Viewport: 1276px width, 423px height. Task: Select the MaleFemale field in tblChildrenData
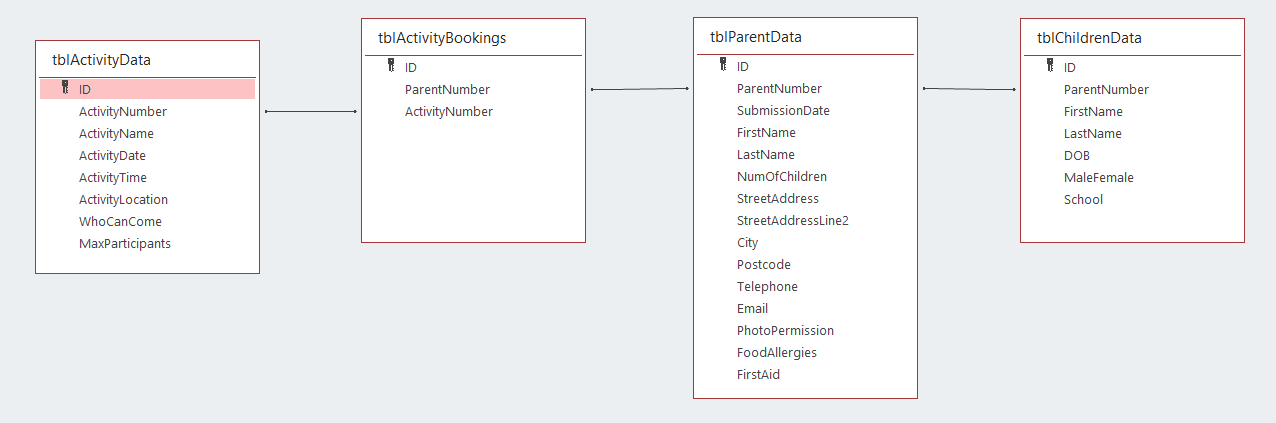coord(1098,178)
